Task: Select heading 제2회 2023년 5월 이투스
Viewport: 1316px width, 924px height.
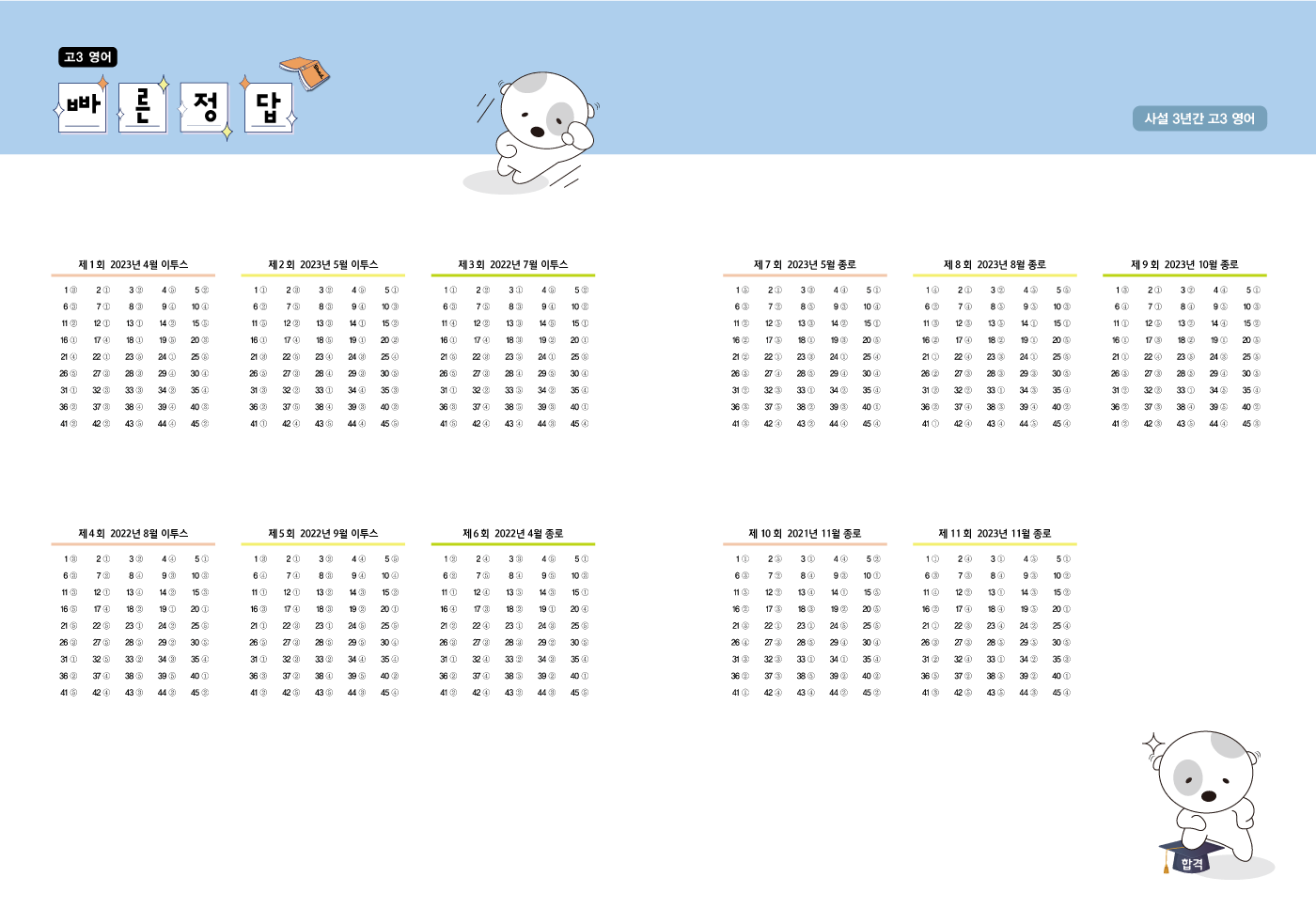Action: tap(323, 265)
